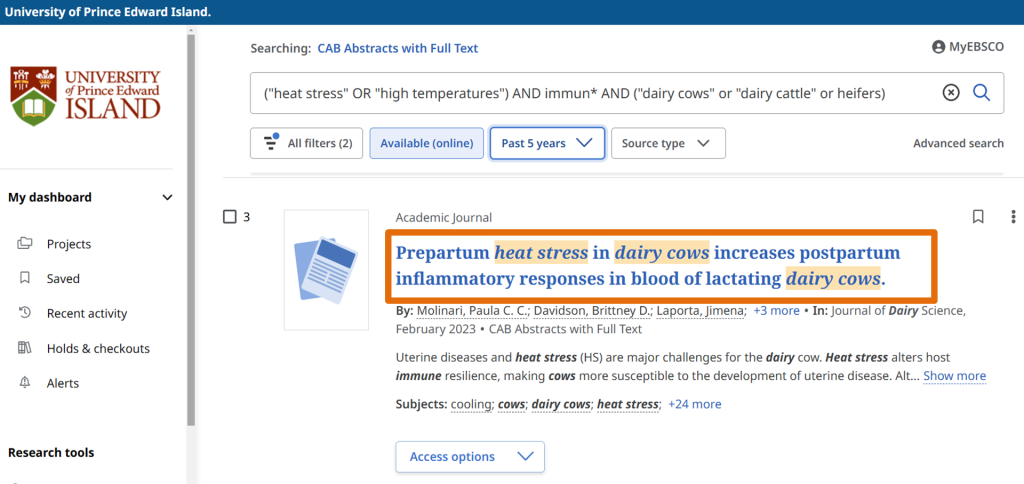Screen dimensions: 1024x484
Task: Open the three-dot more options menu
Action: [1013, 217]
